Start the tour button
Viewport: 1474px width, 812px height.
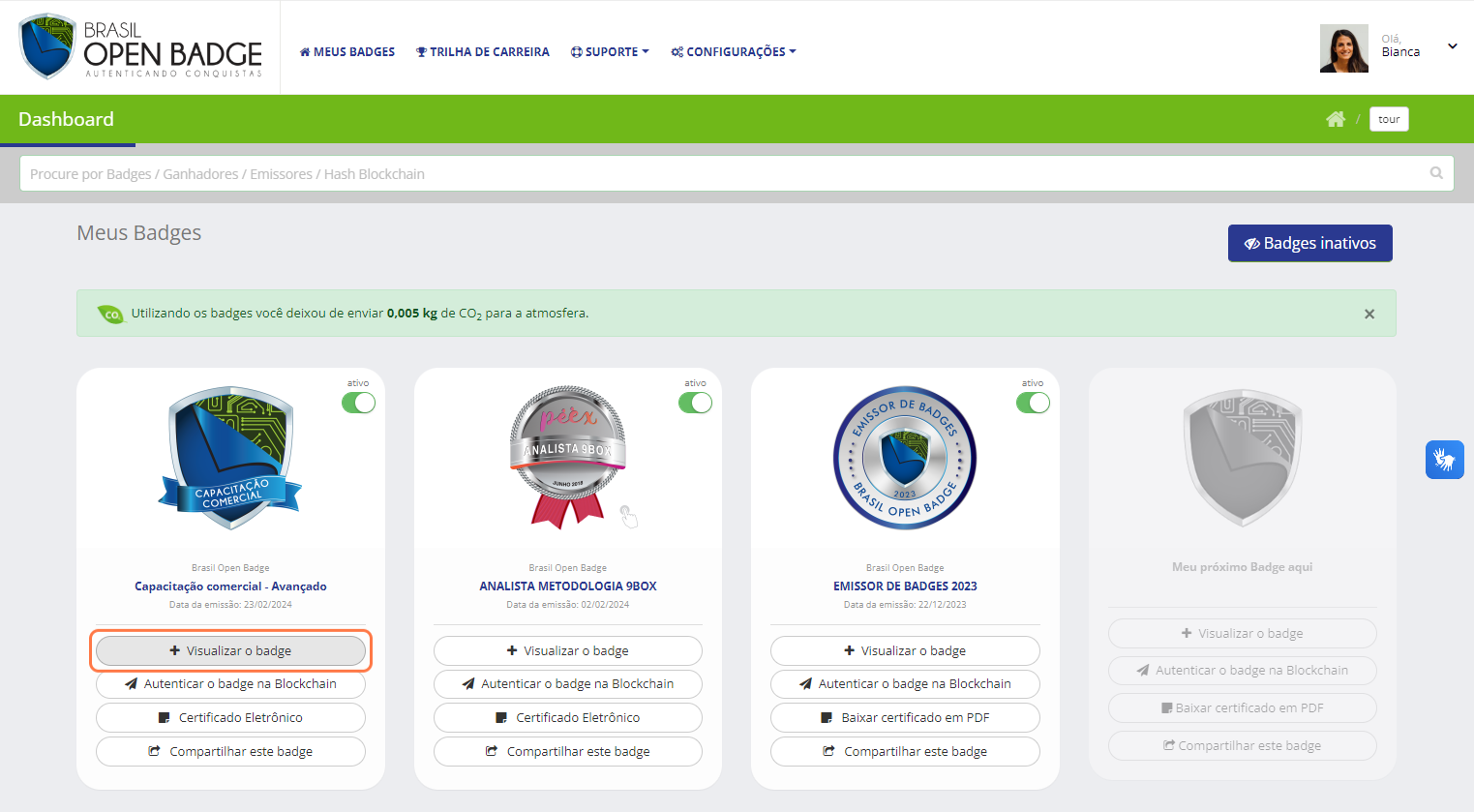pyautogui.click(x=1389, y=119)
